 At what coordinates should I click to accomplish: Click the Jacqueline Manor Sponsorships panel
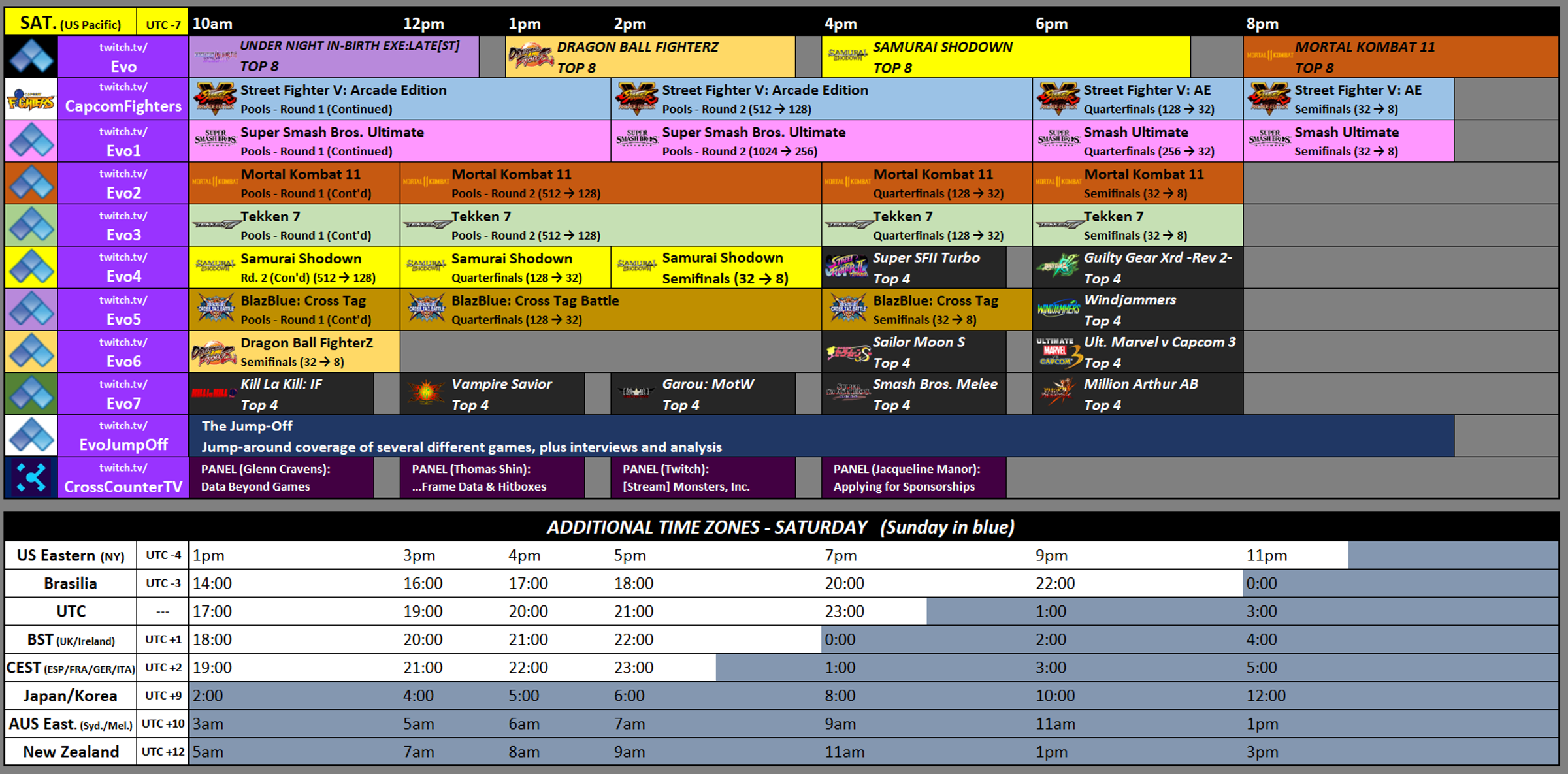(914, 477)
